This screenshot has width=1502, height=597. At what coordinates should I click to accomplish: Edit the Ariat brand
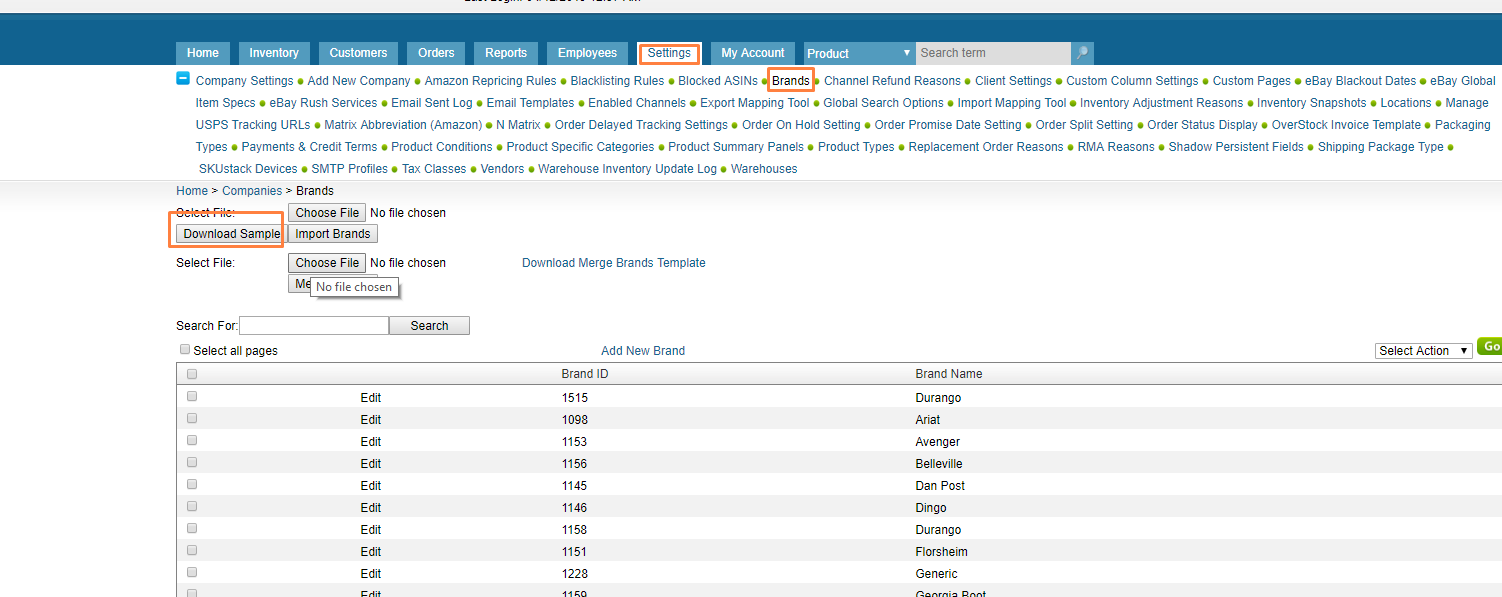pyautogui.click(x=371, y=420)
